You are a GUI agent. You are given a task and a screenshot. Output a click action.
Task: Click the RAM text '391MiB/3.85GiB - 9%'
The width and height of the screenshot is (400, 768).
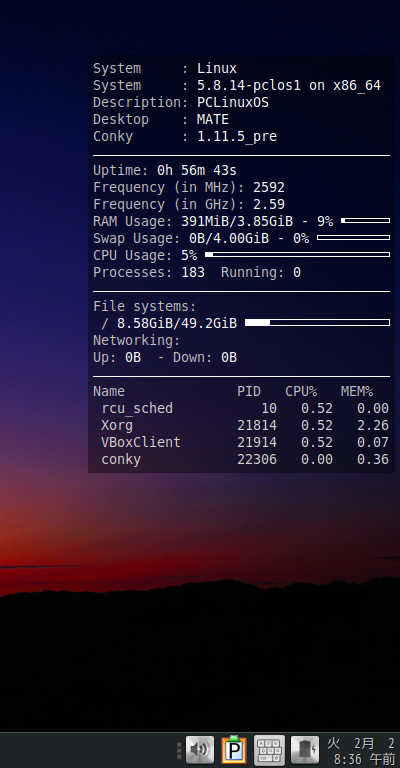coord(257,221)
